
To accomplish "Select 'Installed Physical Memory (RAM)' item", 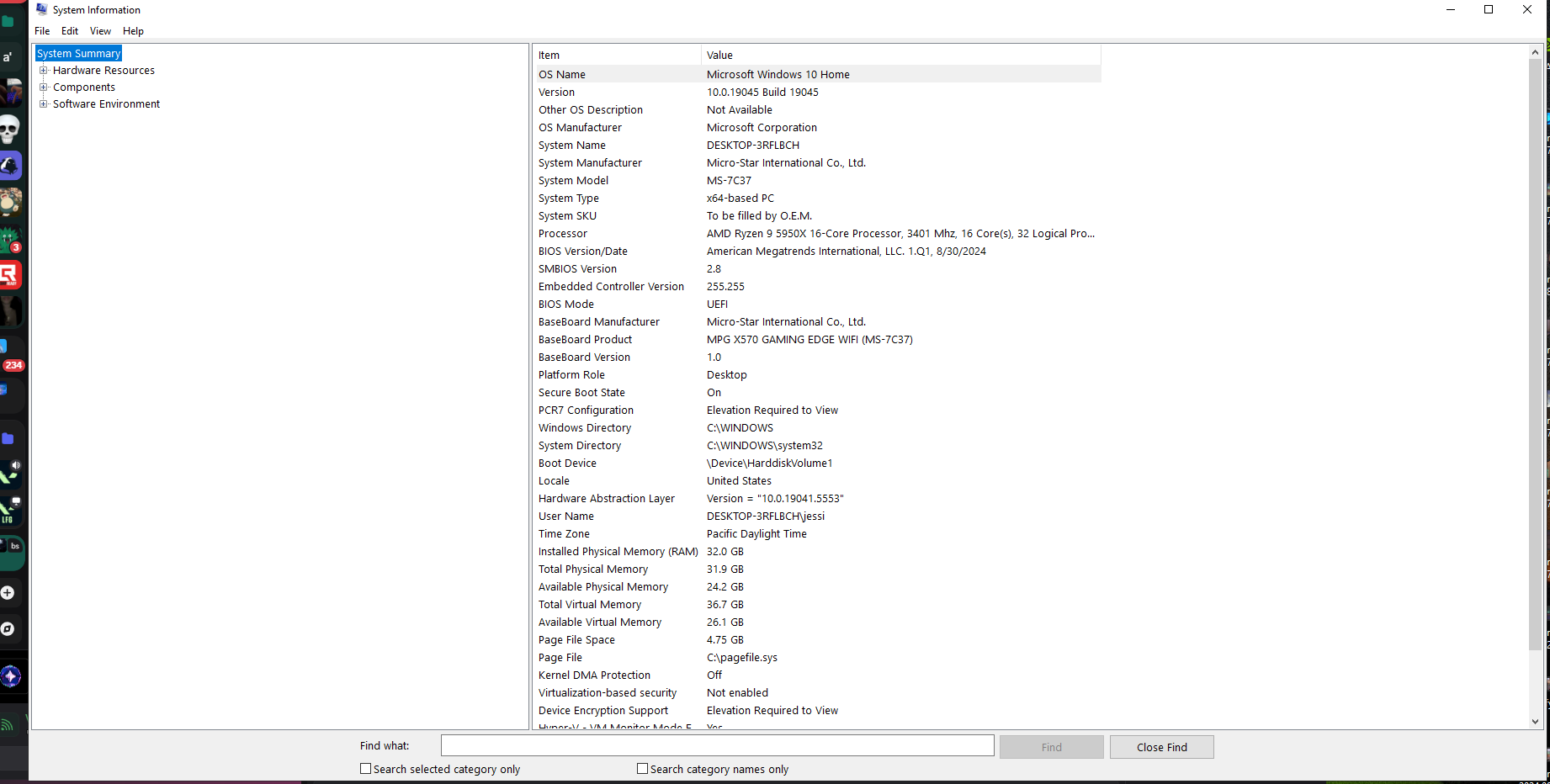I will click(x=618, y=552).
